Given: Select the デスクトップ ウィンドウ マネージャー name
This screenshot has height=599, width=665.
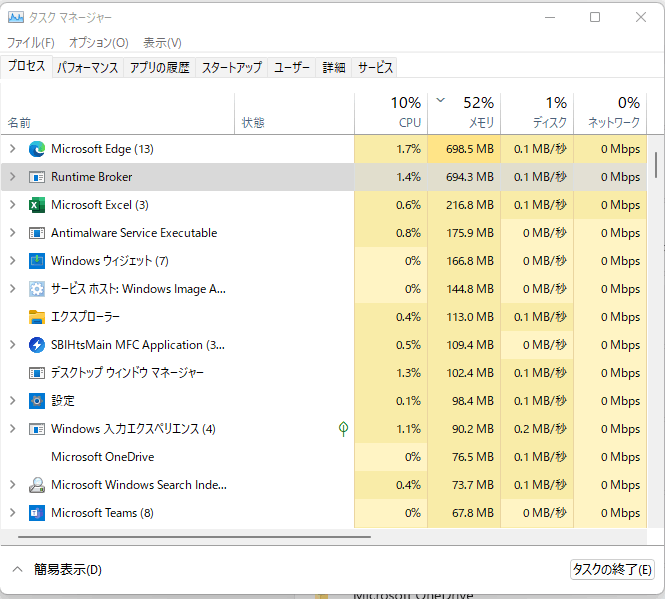Looking at the screenshot, I should (127, 373).
